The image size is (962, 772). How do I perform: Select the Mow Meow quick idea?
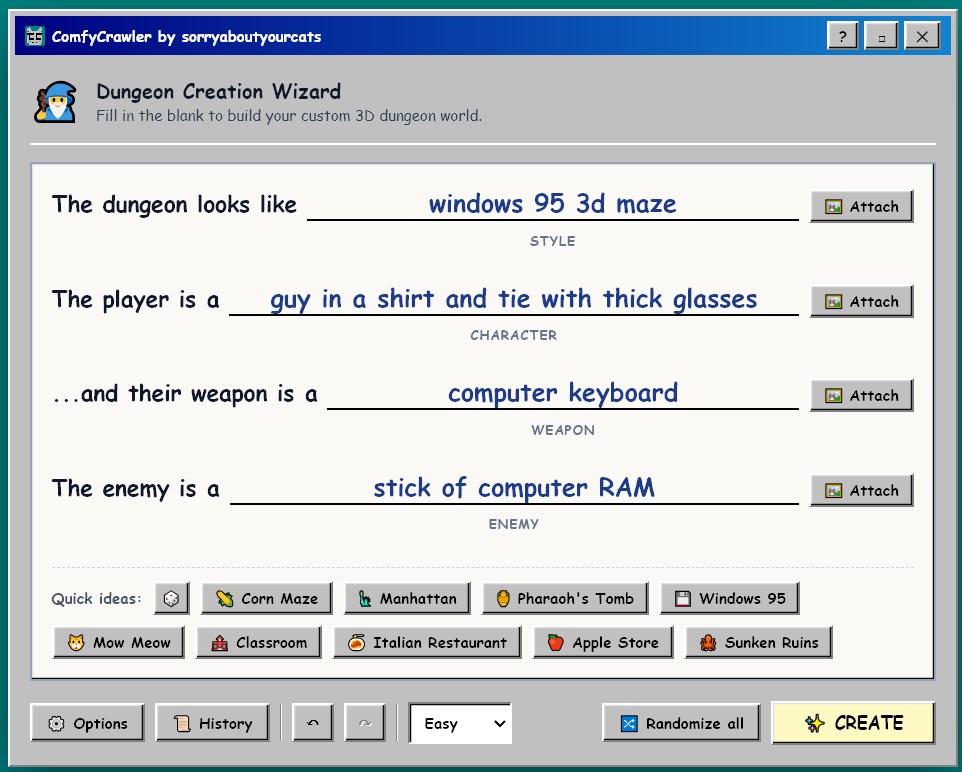pos(119,643)
